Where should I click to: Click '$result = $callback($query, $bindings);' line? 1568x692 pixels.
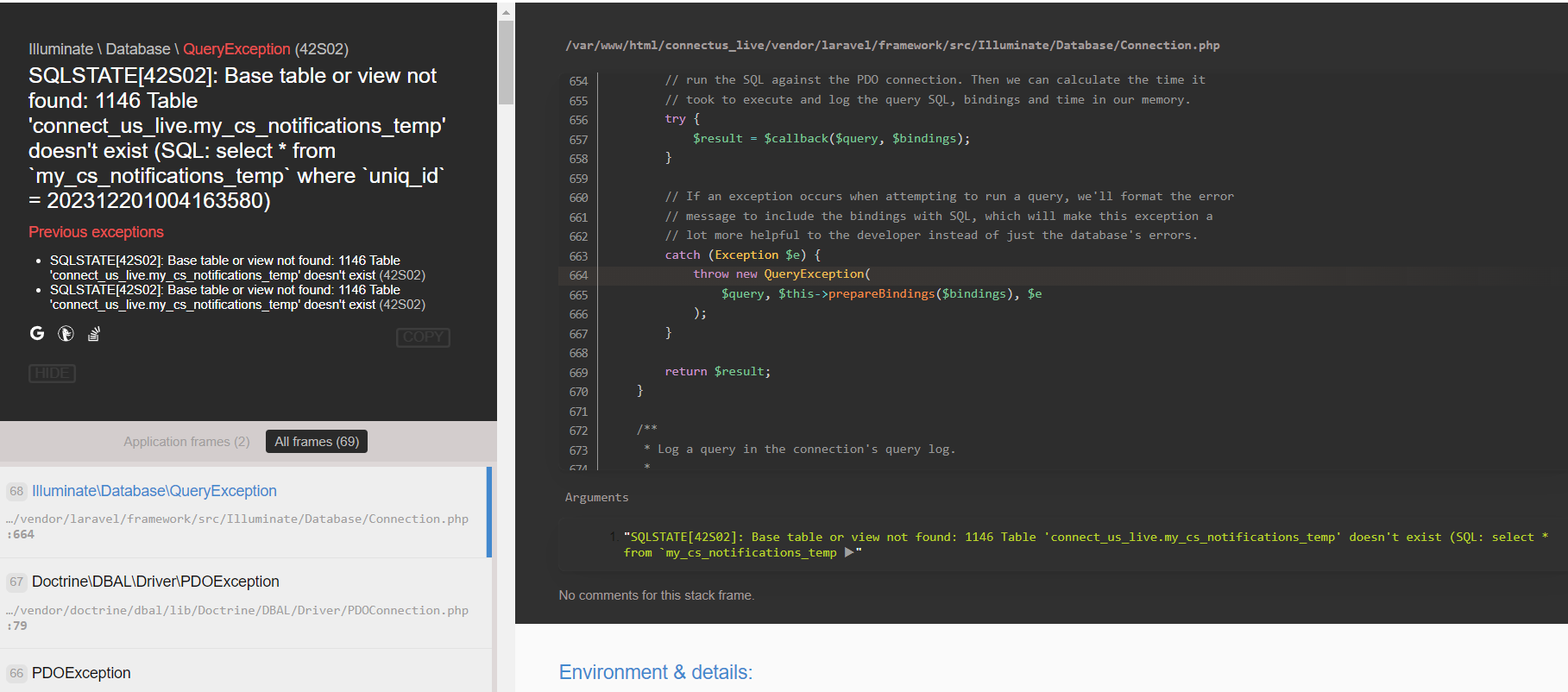(831, 138)
